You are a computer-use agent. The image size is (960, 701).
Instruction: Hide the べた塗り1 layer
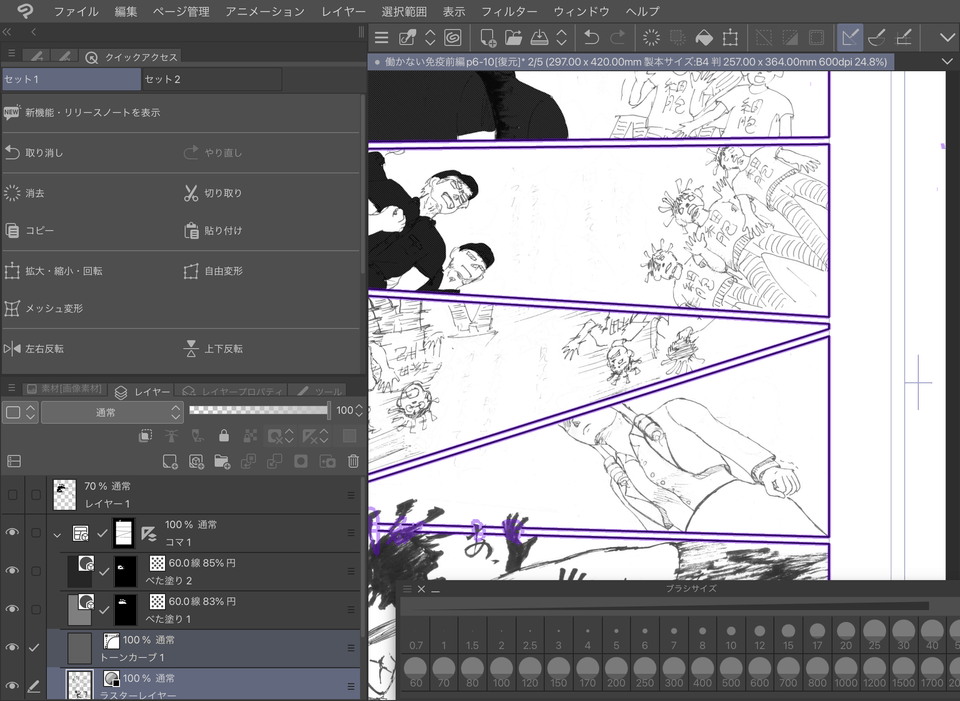point(12,609)
